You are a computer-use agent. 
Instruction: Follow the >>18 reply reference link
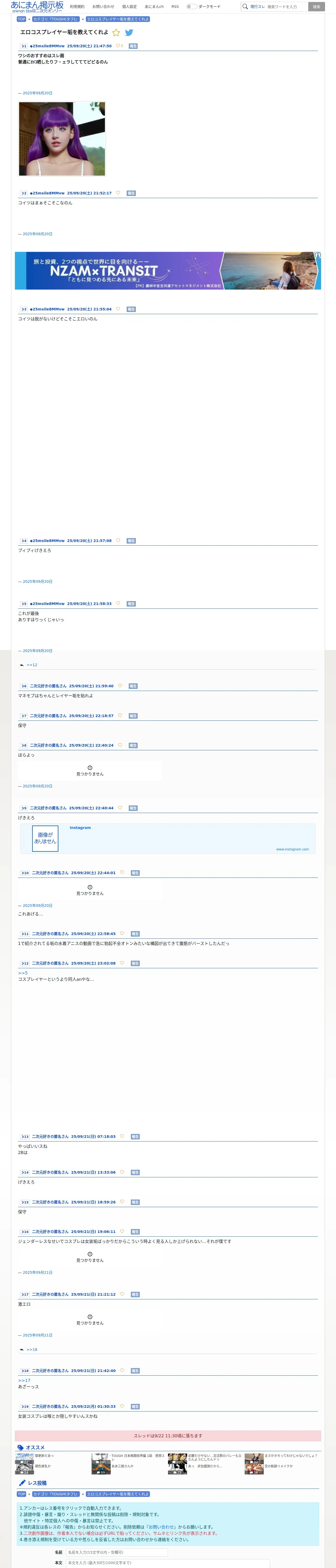[32, 1350]
